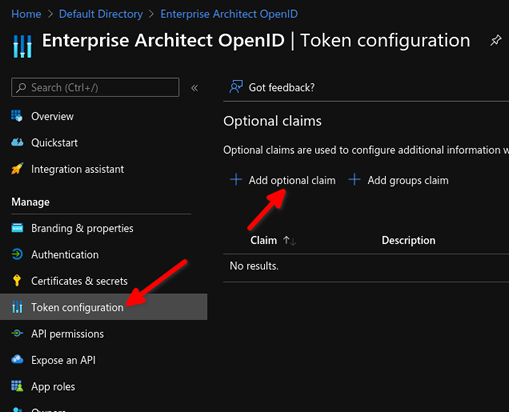Image resolution: width=509 pixels, height=412 pixels.
Task: Click the Branding & properties icon
Action: tap(17, 228)
